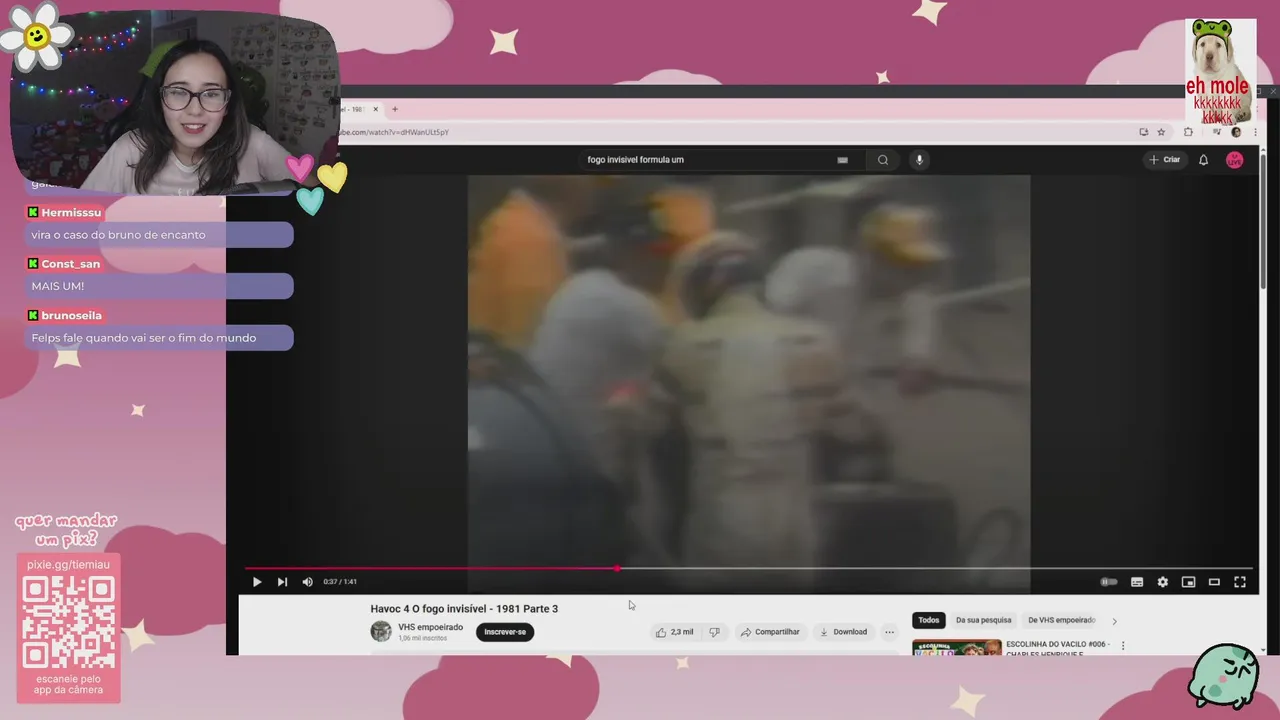Bookmark this page with star icon
The height and width of the screenshot is (720, 1280).
[1161, 132]
